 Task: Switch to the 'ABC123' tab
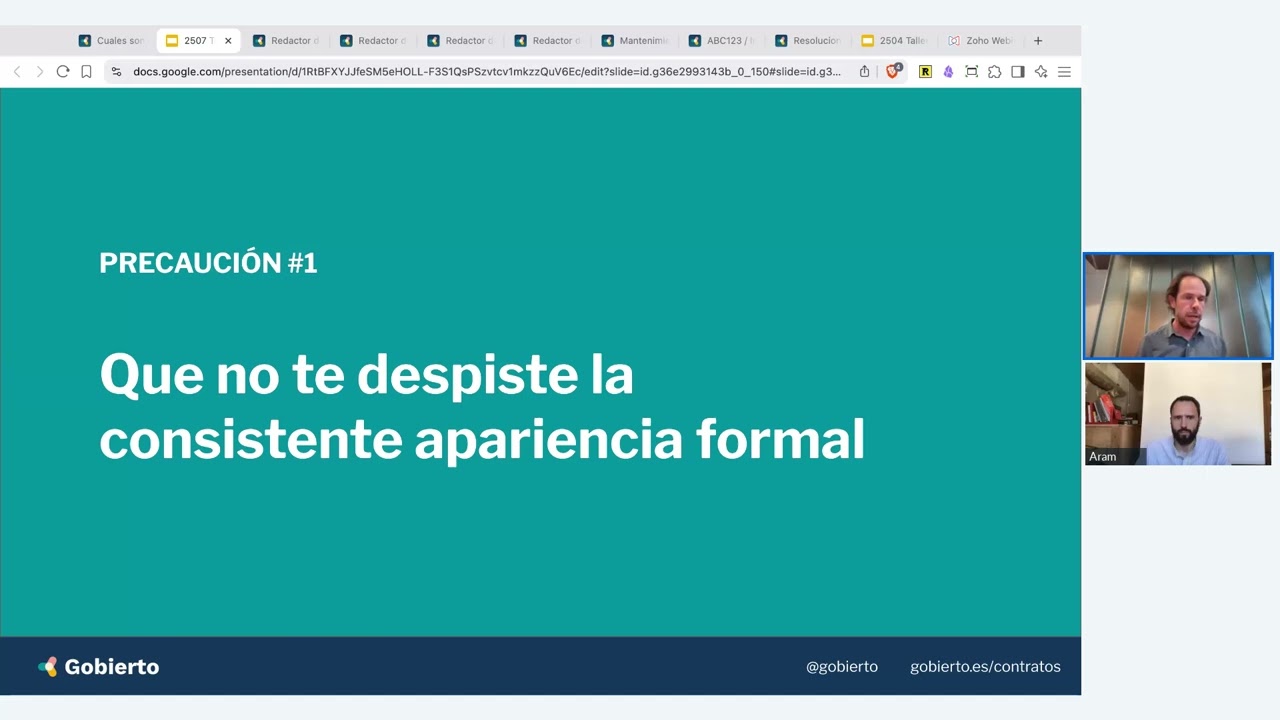click(x=722, y=41)
